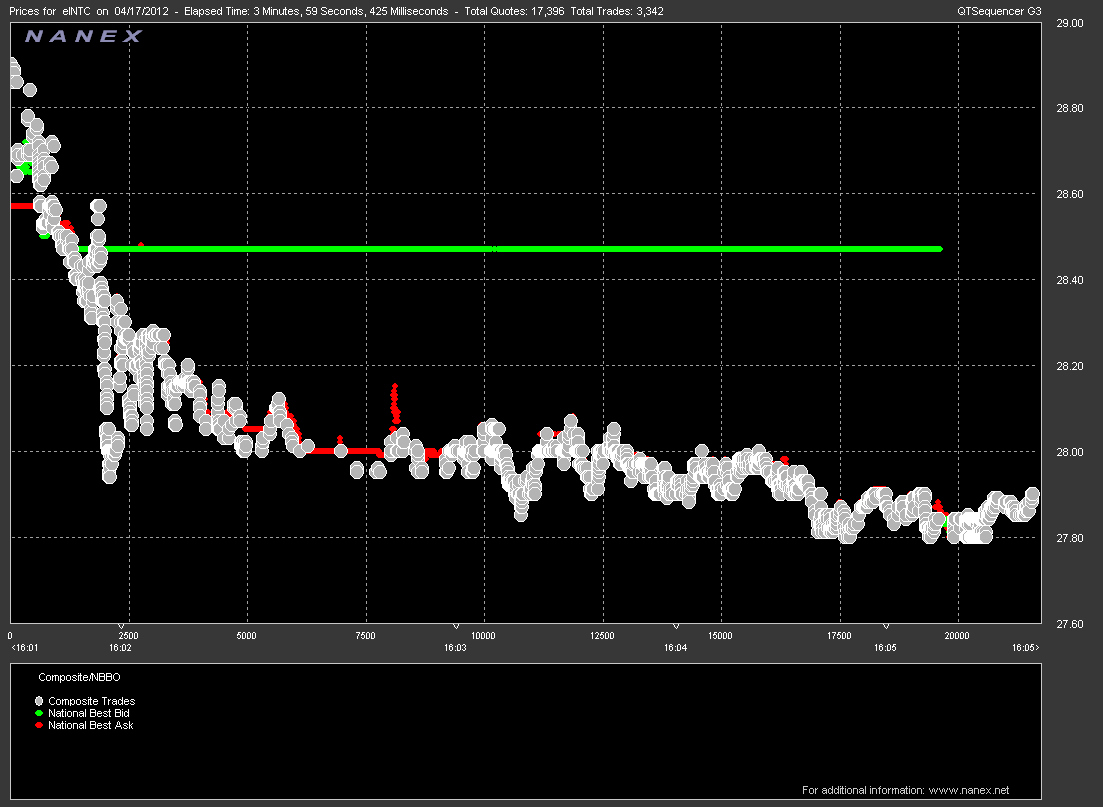Viewport: 1103px width, 807px height.
Task: Click the 17500 tick label on x-axis
Action: [x=839, y=635]
